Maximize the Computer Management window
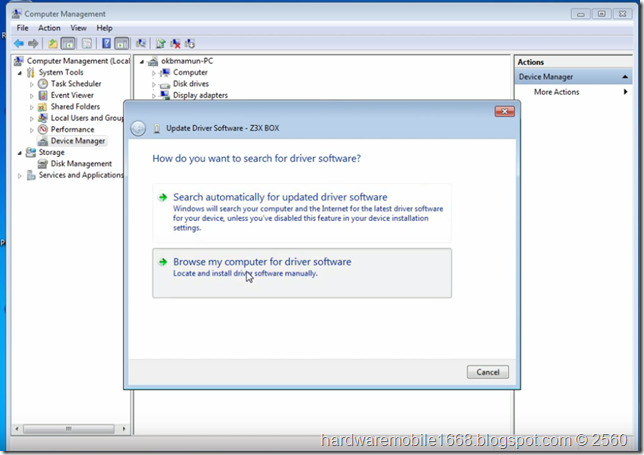Image resolution: width=644 pixels, height=455 pixels. (601, 14)
